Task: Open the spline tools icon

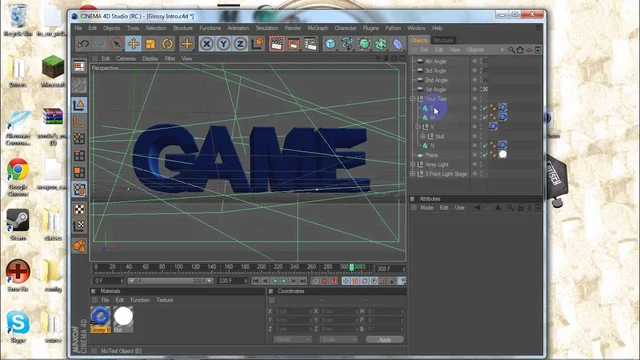Action: pos(347,44)
